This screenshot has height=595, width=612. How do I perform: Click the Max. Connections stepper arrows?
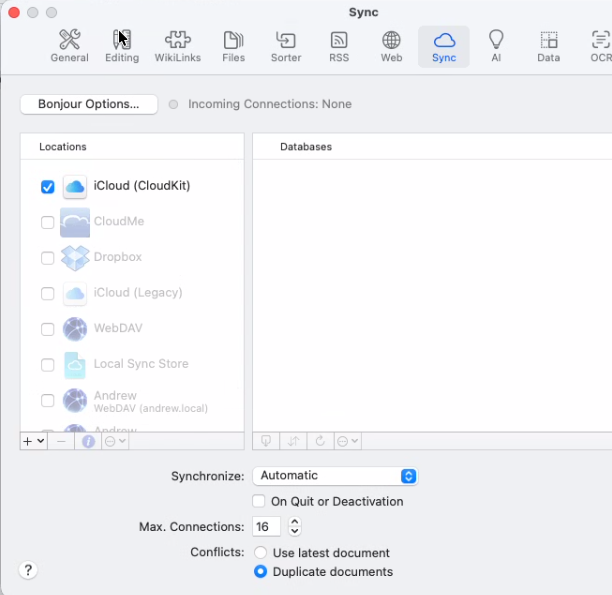[x=294, y=527]
